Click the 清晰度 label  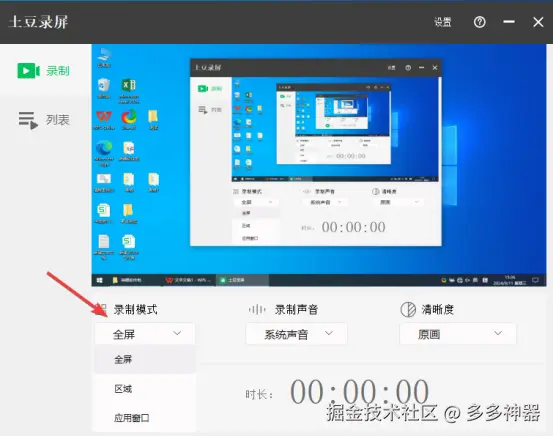(437, 309)
